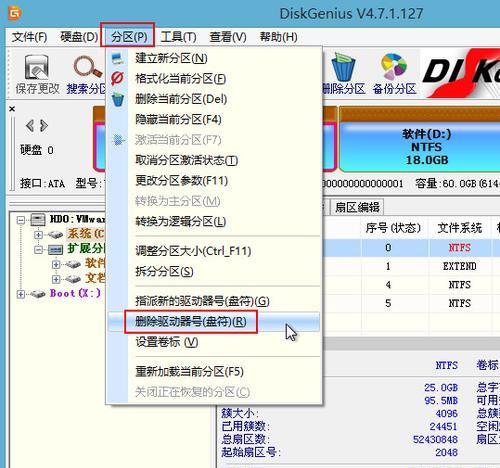Collapse the HD0 disk tree node

click(x=21, y=220)
